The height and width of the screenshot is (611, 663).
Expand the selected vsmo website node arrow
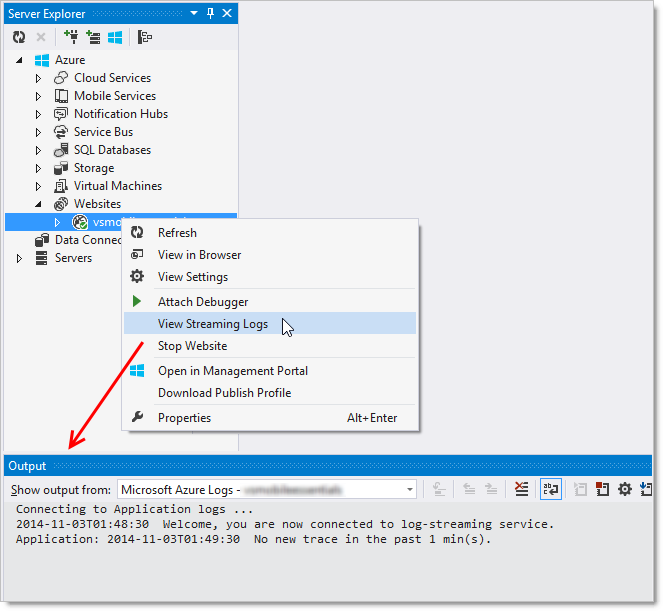coord(58,222)
